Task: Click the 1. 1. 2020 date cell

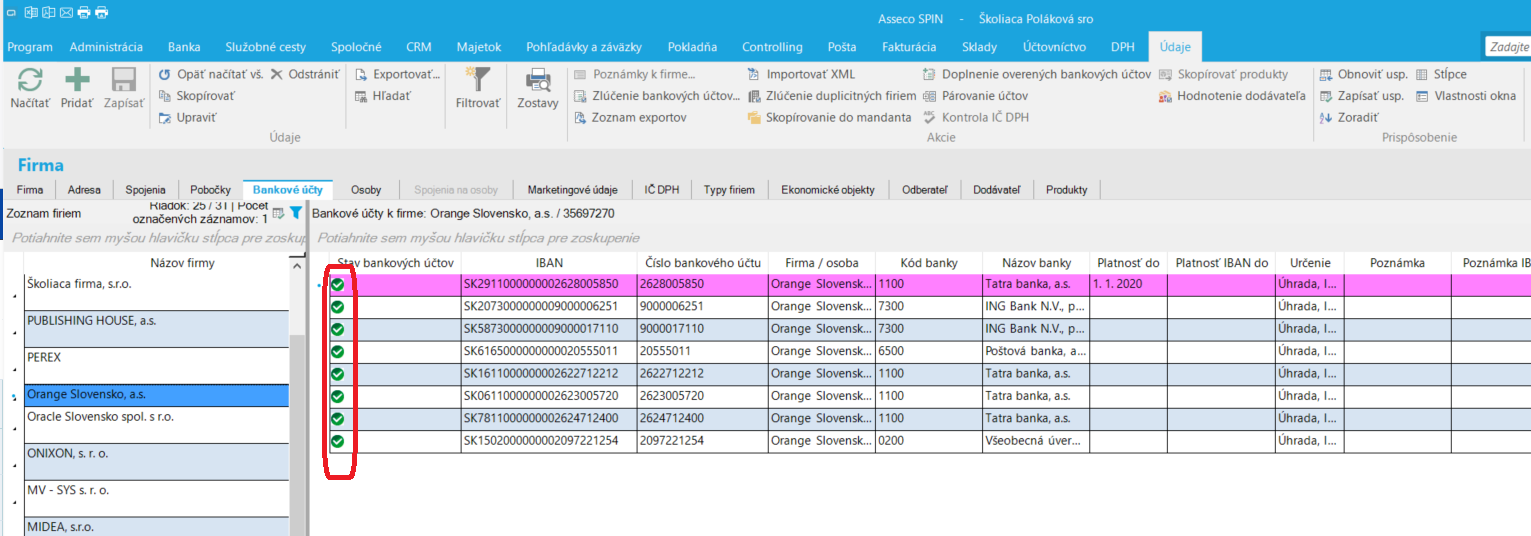Action: pos(1128,285)
